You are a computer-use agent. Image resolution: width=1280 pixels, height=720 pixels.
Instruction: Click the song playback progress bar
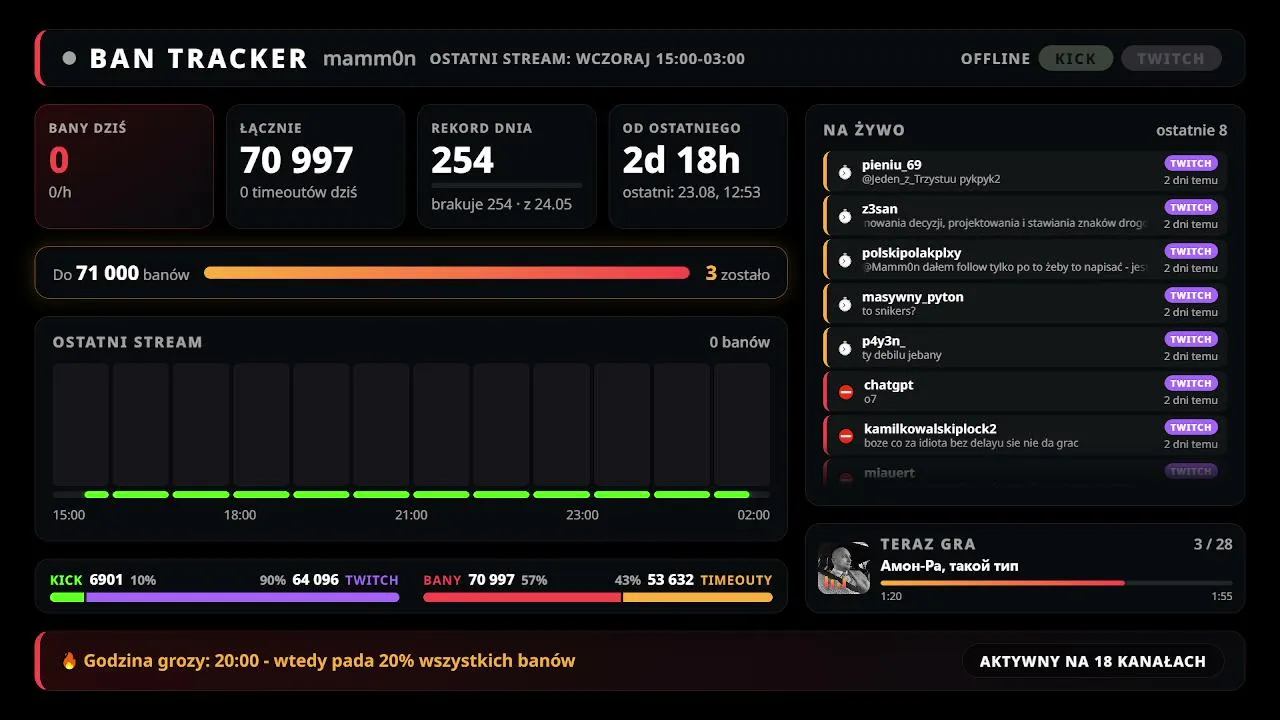tap(1056, 582)
